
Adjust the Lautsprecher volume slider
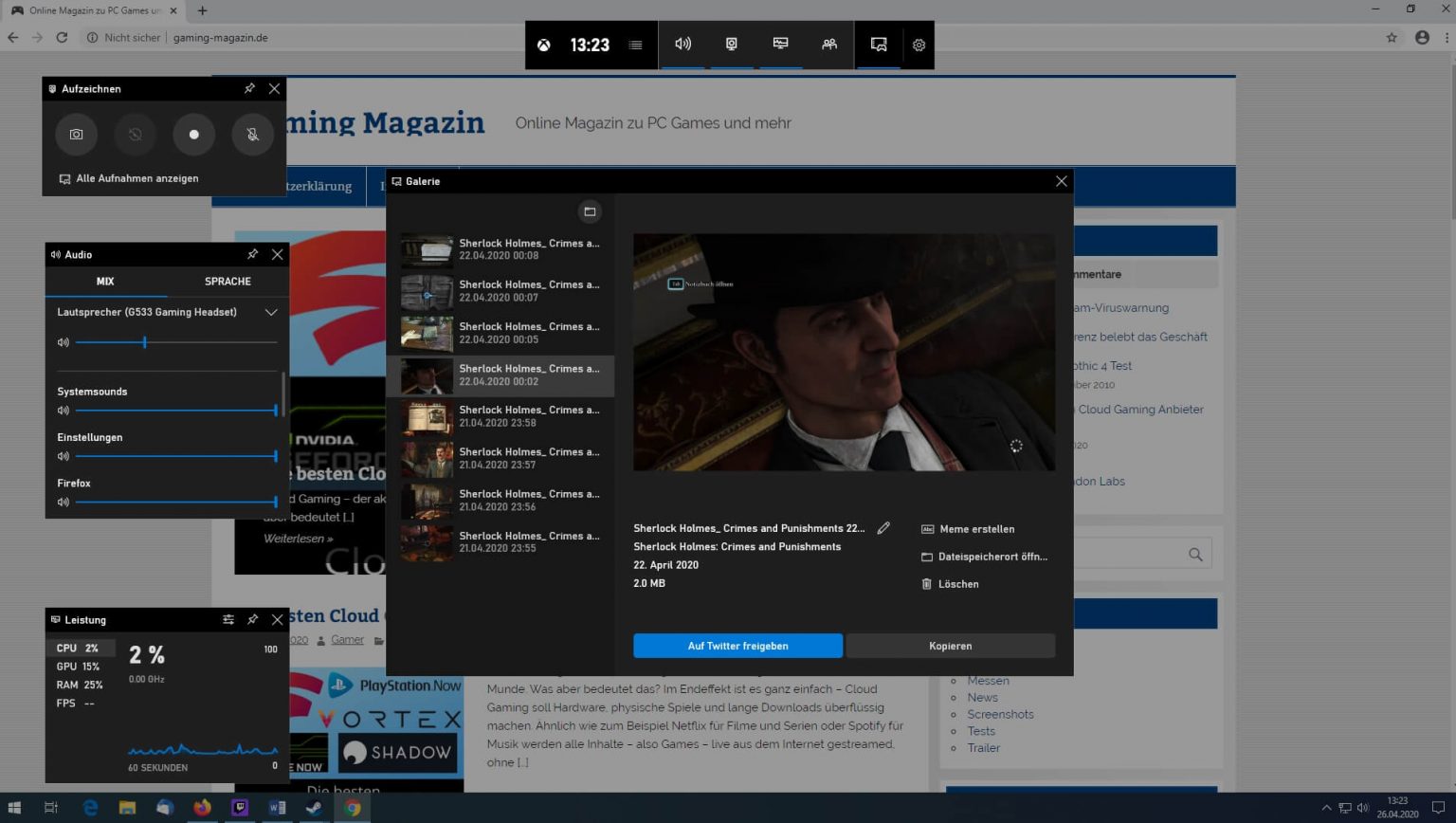click(144, 342)
